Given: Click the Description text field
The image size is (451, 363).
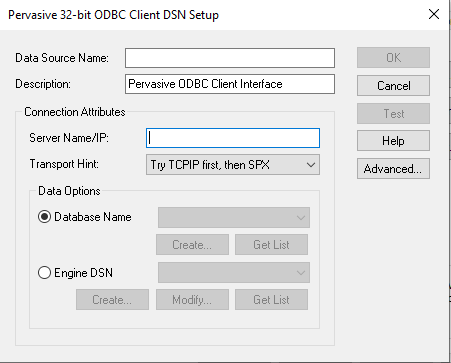Looking at the screenshot, I should [x=230, y=84].
